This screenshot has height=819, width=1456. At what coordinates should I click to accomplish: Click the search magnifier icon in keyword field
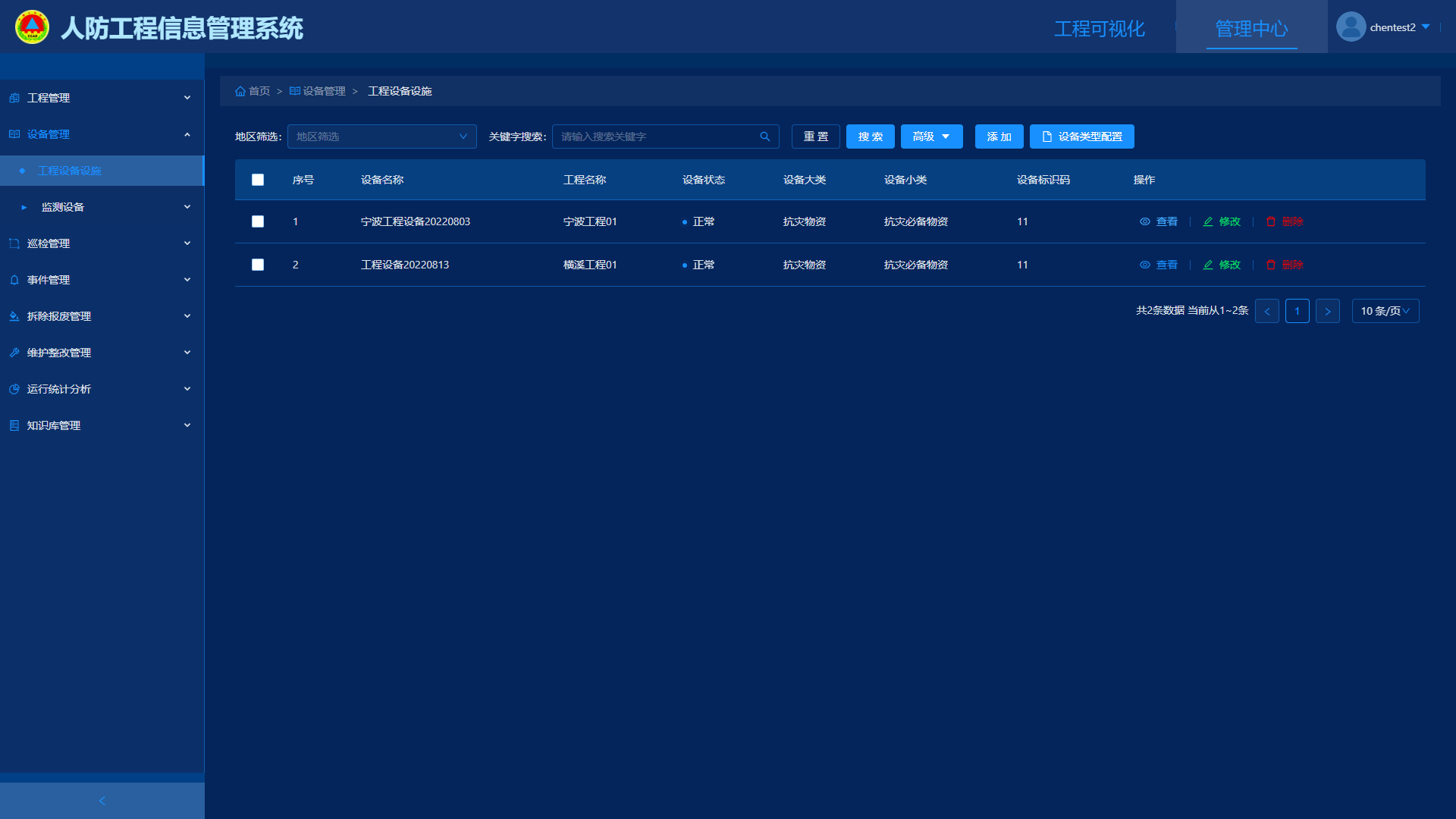[x=764, y=136]
